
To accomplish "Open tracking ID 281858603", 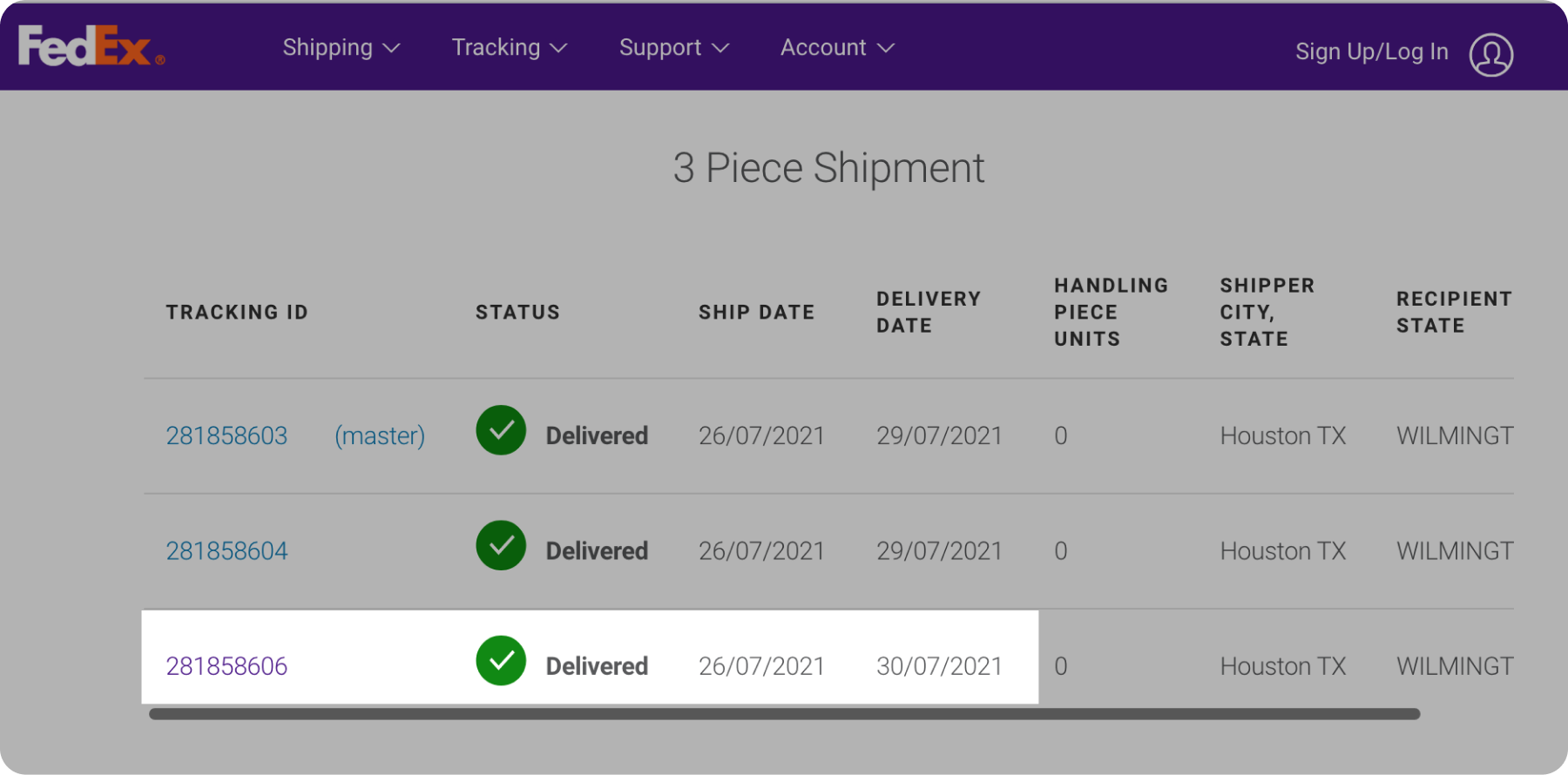I will tap(226, 435).
